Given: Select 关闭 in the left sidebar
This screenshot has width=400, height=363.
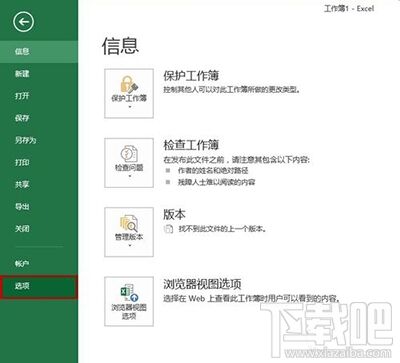Looking at the screenshot, I should 39,229.
